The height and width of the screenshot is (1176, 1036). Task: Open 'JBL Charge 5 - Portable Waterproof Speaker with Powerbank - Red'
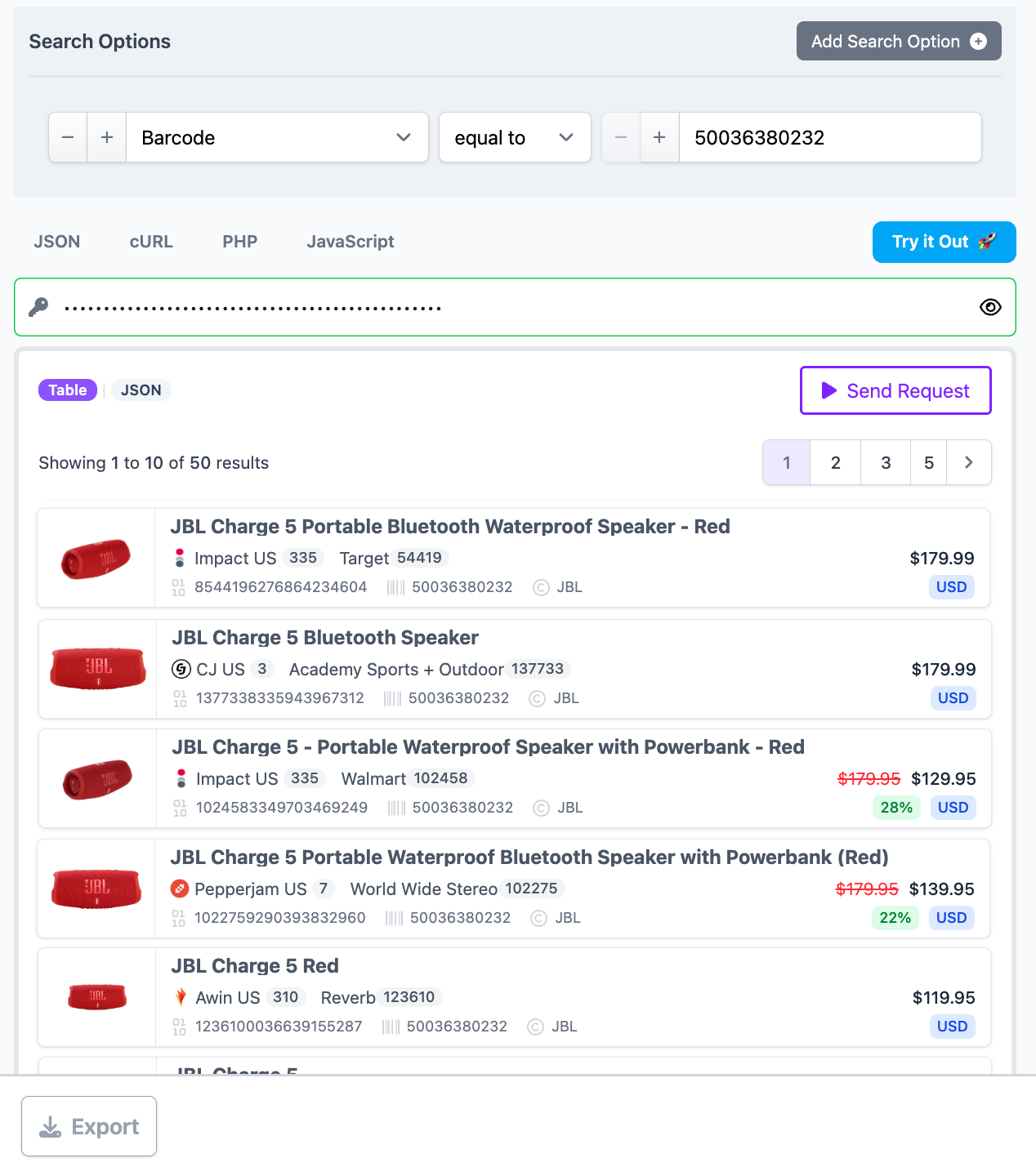click(488, 747)
